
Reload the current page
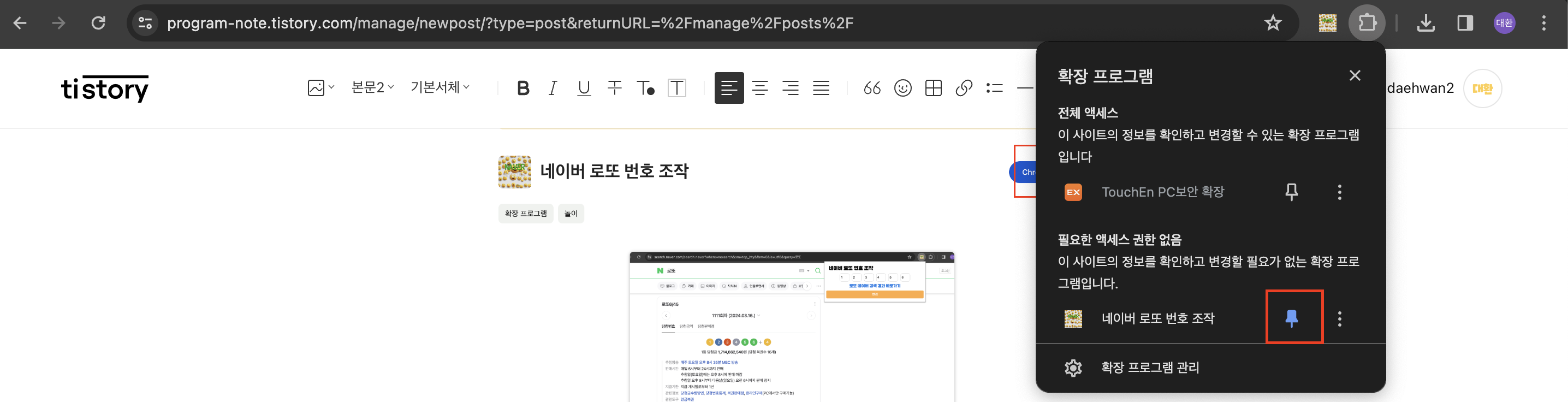98,23
